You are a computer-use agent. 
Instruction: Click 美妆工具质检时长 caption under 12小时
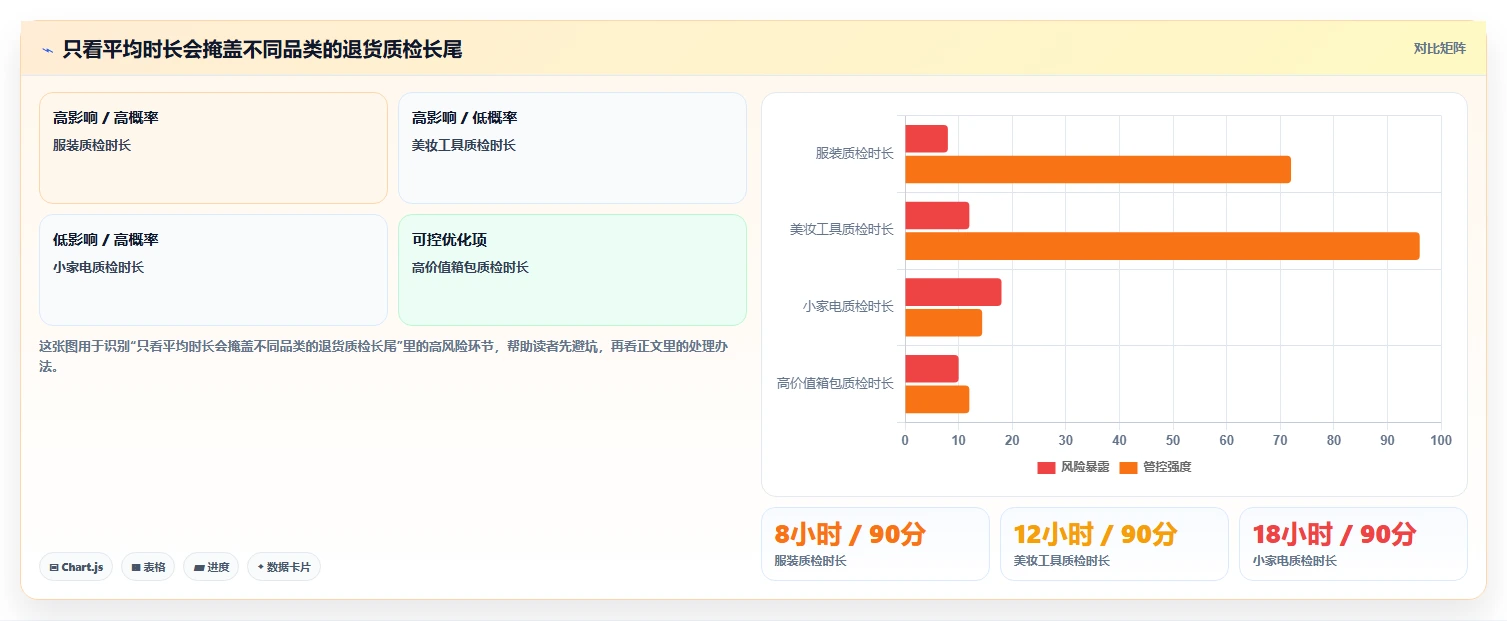1062,561
